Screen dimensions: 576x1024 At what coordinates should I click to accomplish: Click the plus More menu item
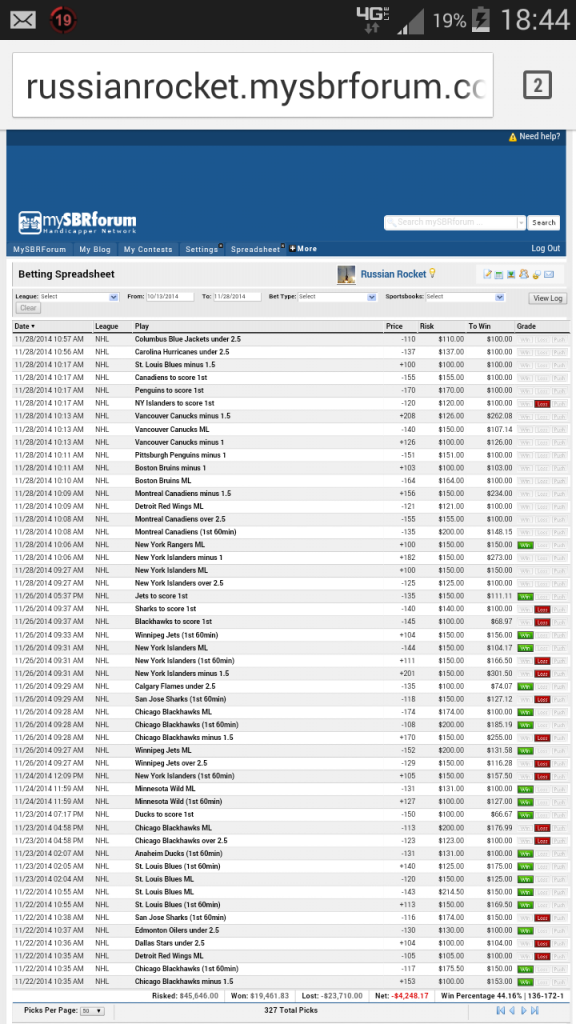(x=303, y=249)
